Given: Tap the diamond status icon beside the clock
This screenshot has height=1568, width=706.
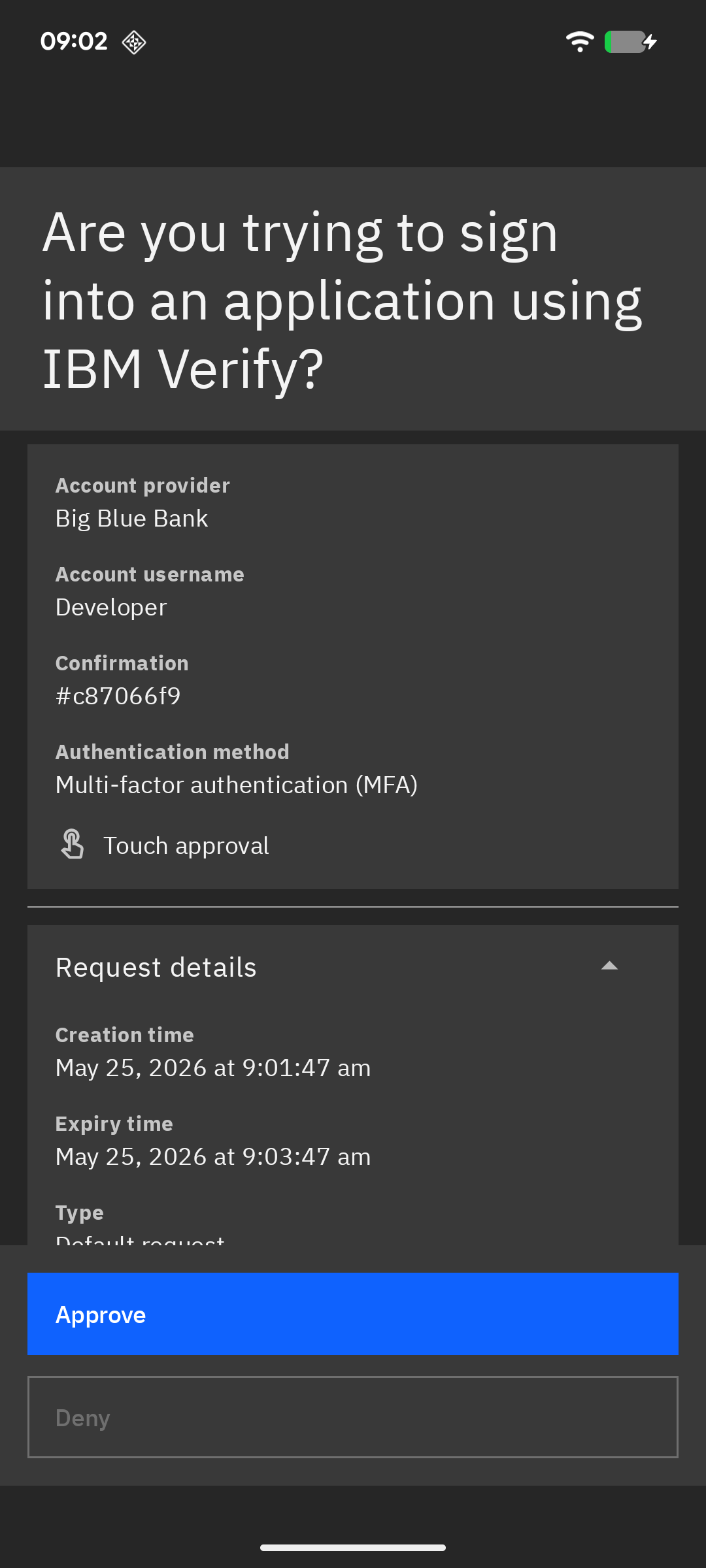Looking at the screenshot, I should coord(134,42).
